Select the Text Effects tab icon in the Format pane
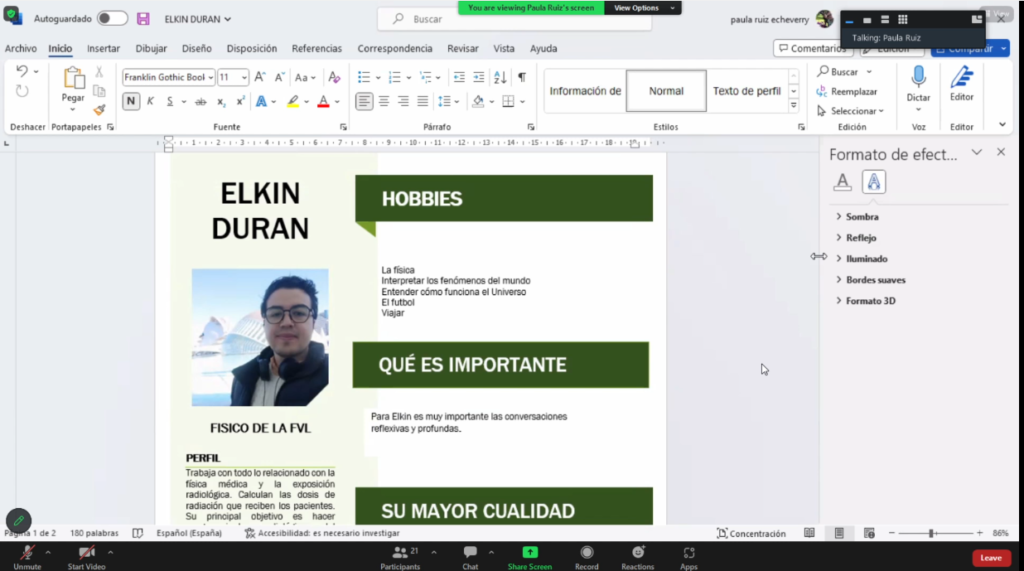This screenshot has height=571, width=1024. [x=874, y=181]
